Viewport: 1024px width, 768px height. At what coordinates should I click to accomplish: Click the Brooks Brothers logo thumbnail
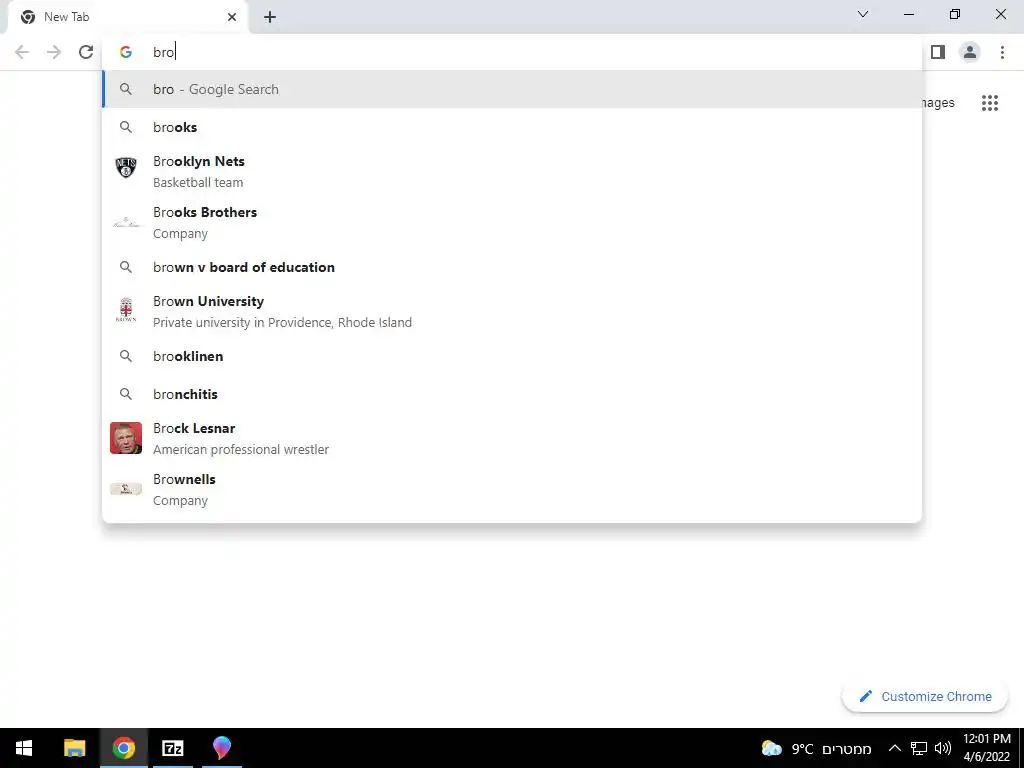(126, 223)
